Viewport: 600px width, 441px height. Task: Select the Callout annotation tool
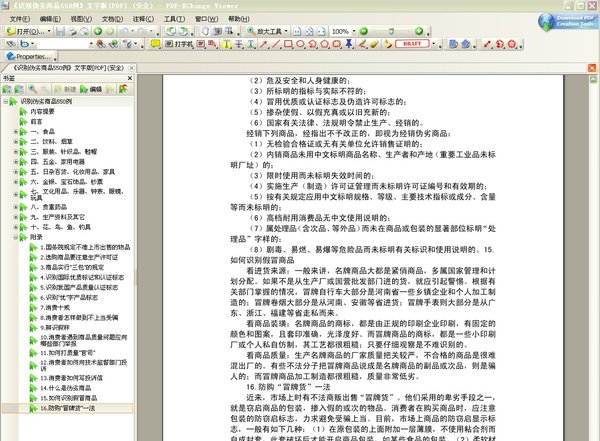212,44
